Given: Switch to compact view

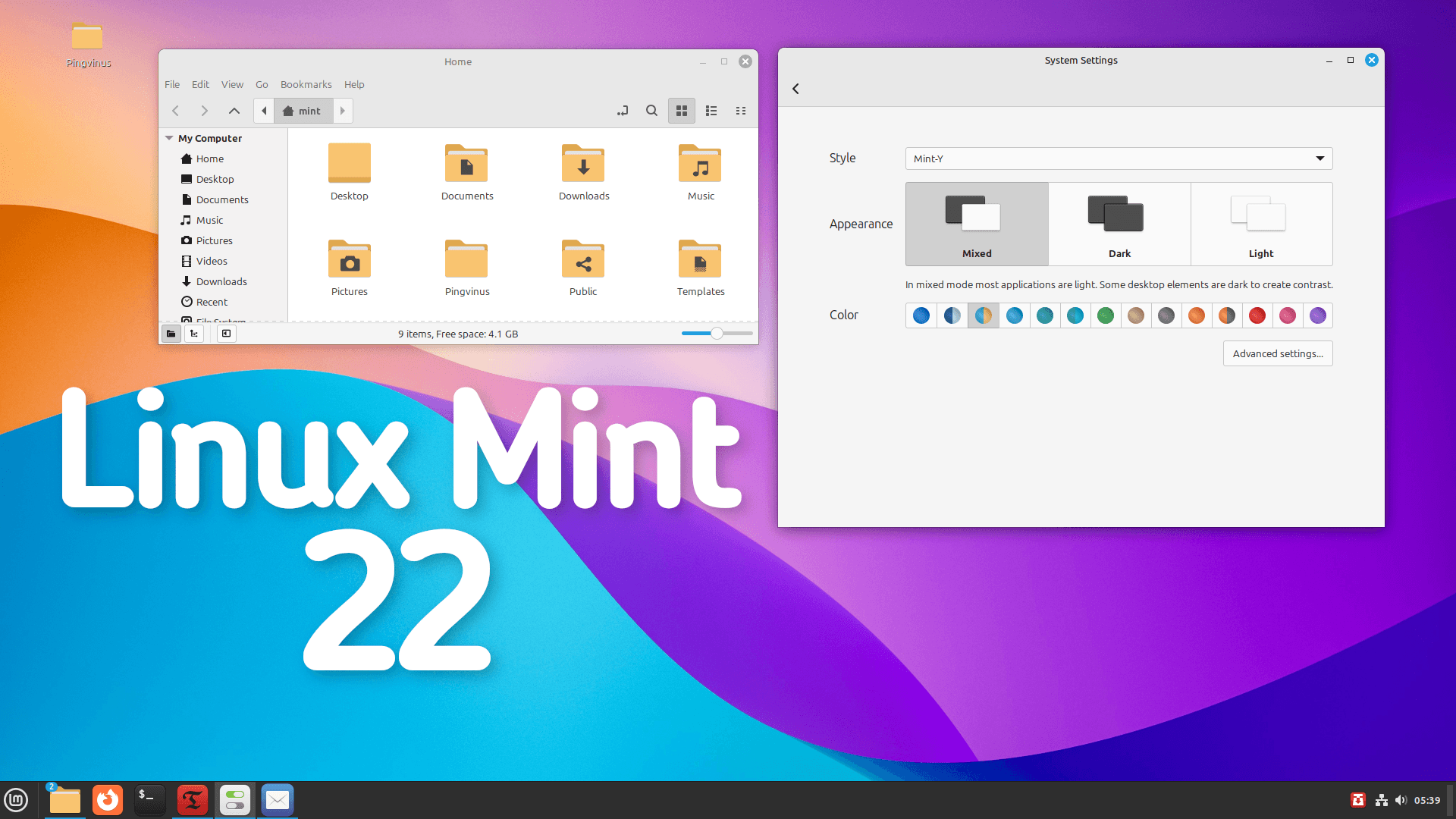Looking at the screenshot, I should (741, 111).
